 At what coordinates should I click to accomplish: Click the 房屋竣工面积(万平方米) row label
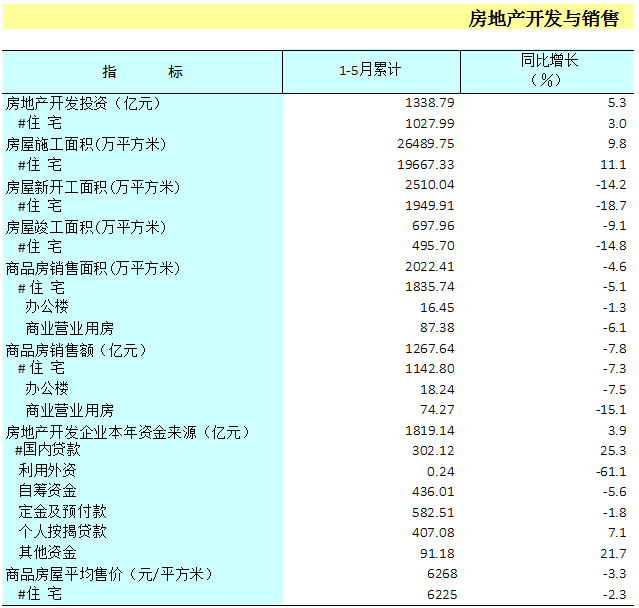(x=86, y=227)
